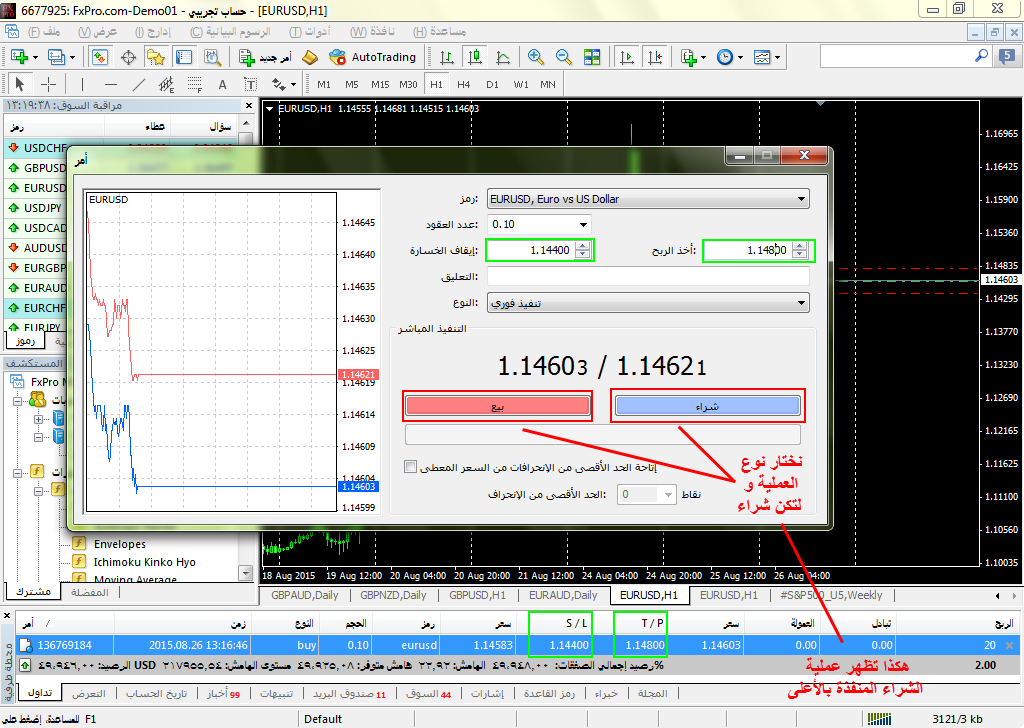This screenshot has height=728, width=1024.
Task: Click the take profit stepper arrows
Action: tap(800, 250)
